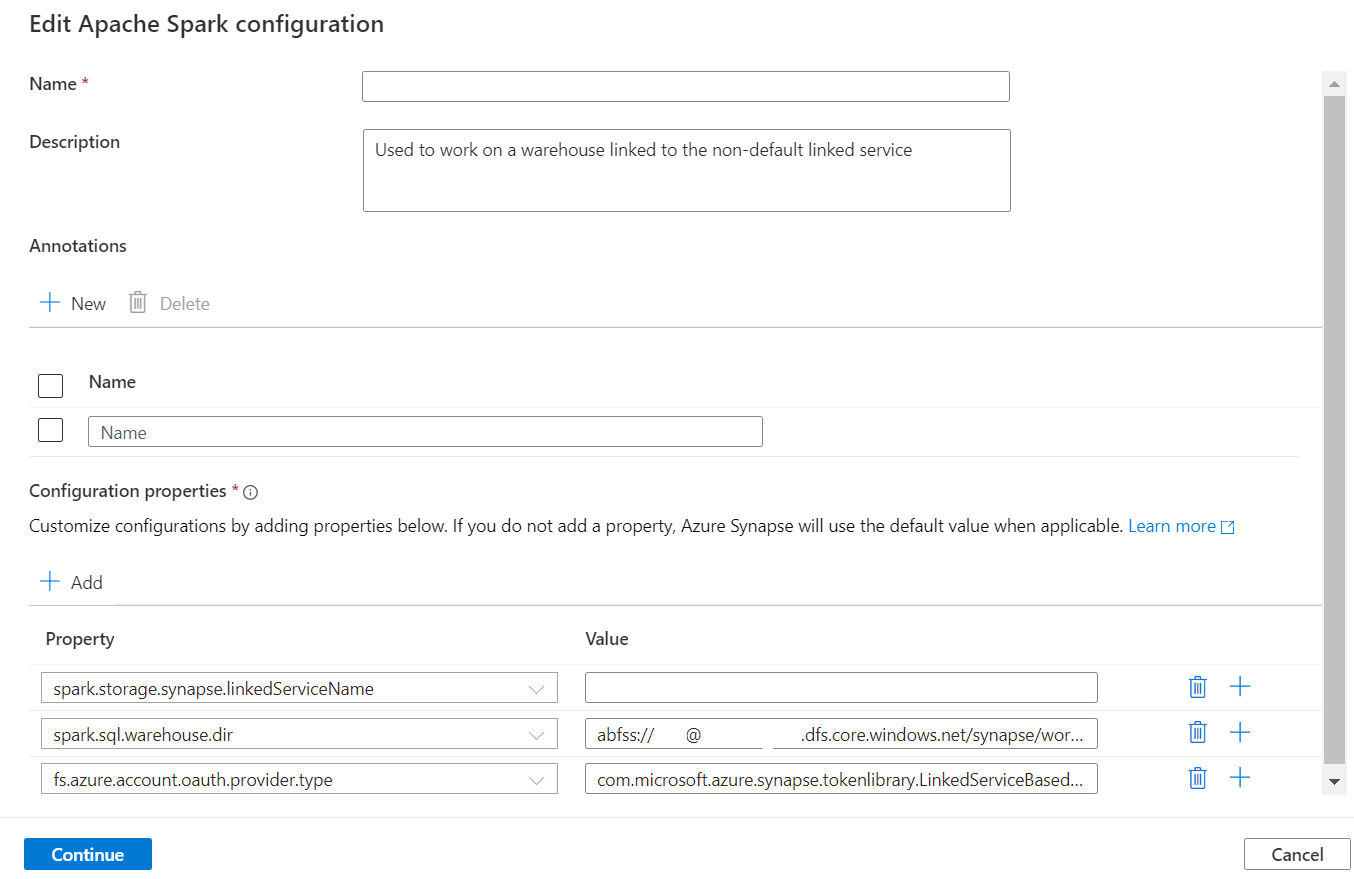Delete the spark.sql.warehouse.dir property row

point(1197,732)
